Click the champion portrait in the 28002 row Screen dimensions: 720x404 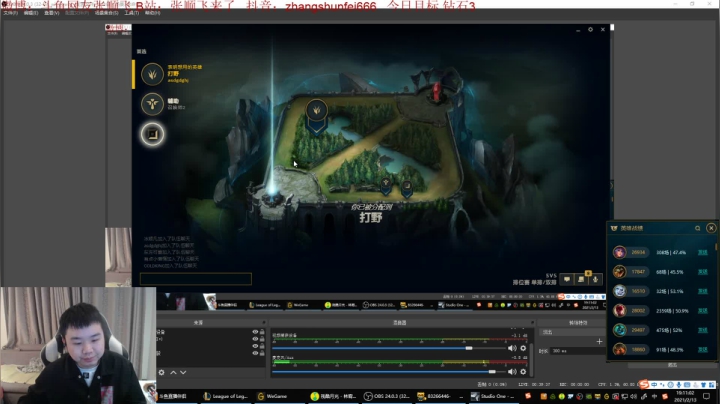point(619,311)
